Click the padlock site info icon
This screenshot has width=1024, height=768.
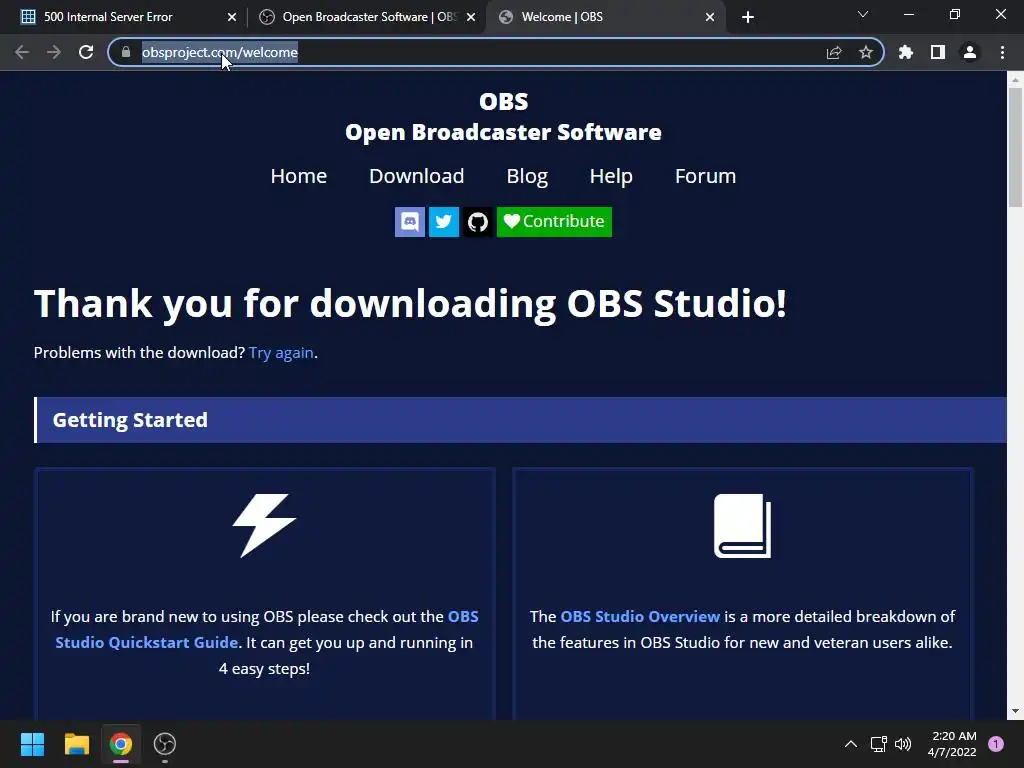point(126,52)
